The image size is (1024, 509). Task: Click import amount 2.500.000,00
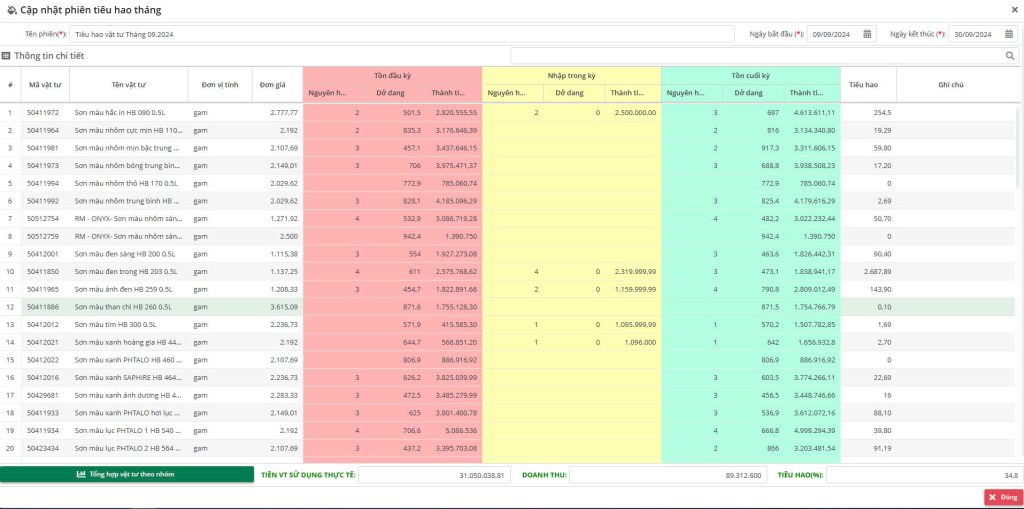point(635,113)
